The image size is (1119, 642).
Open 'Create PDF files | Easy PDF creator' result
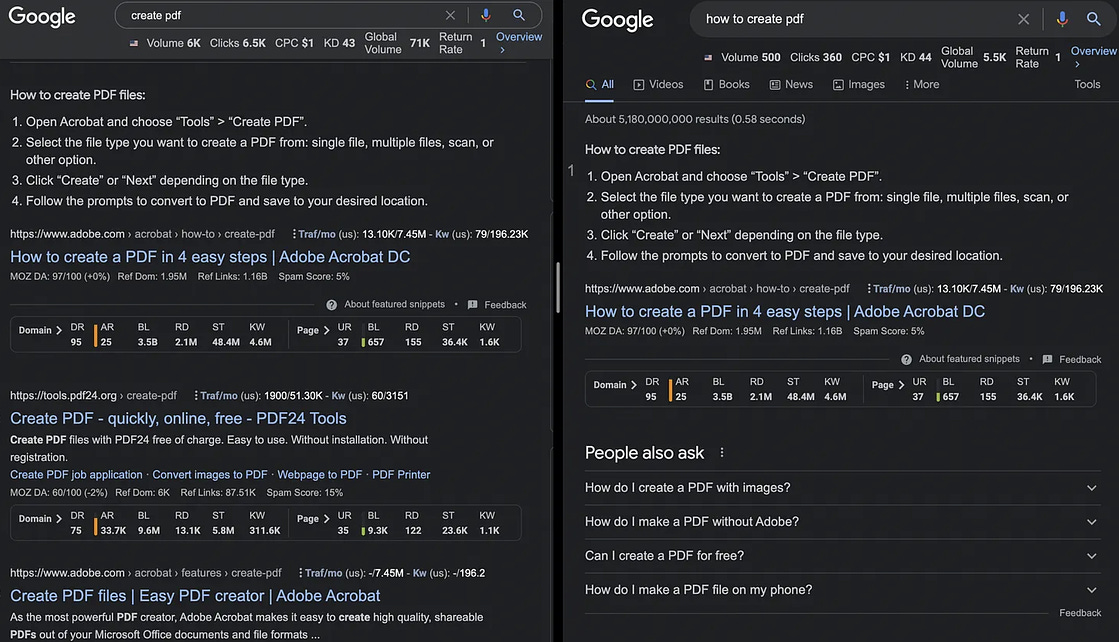195,596
